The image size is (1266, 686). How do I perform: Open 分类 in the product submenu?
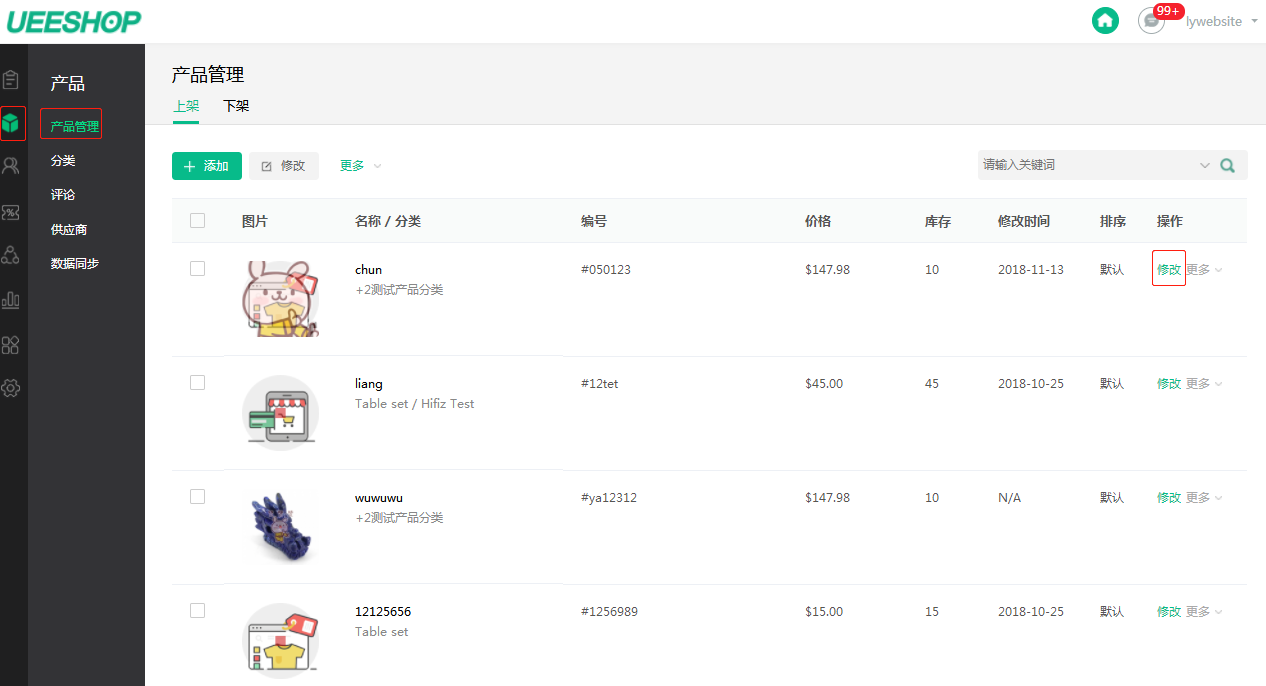tap(63, 161)
